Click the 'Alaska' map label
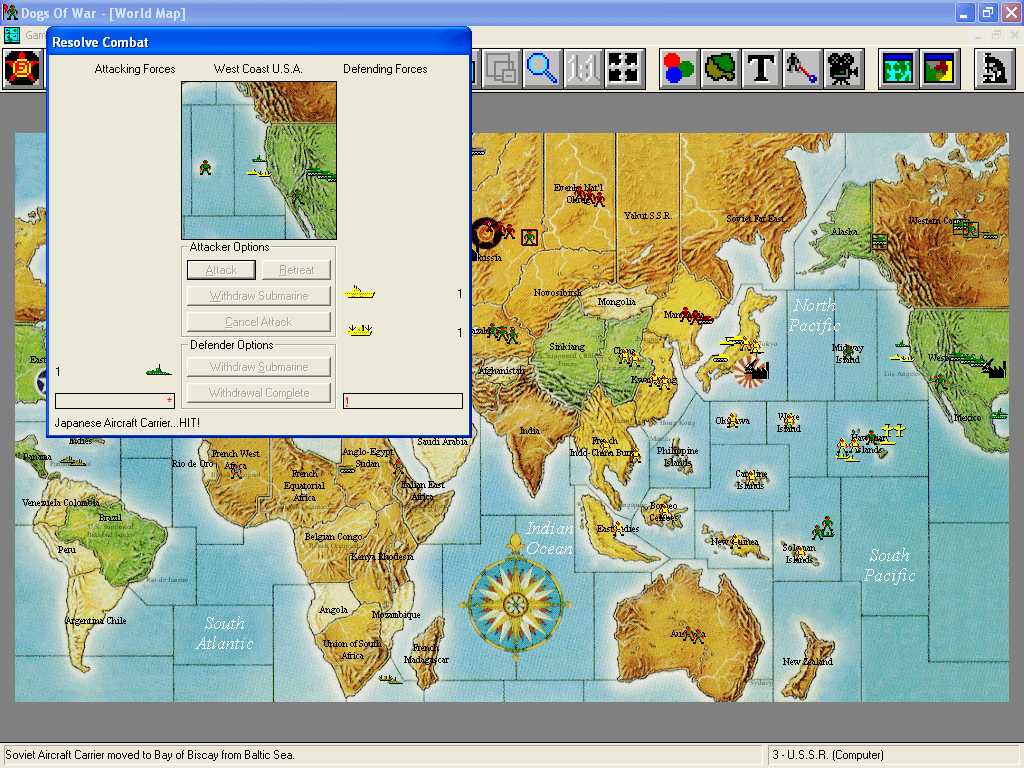This screenshot has width=1024, height=768. tap(844, 231)
